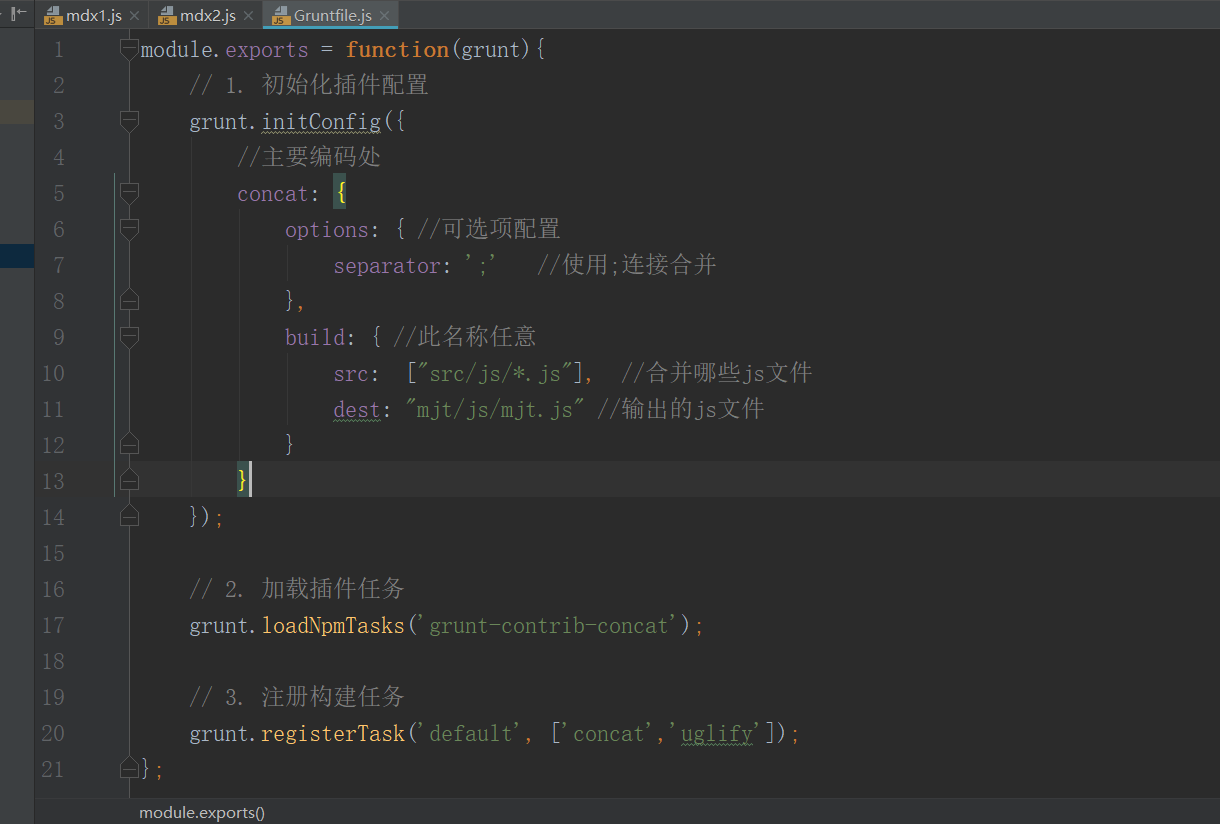This screenshot has height=824, width=1220.
Task: Close the mdx1.js tab
Action: [135, 16]
